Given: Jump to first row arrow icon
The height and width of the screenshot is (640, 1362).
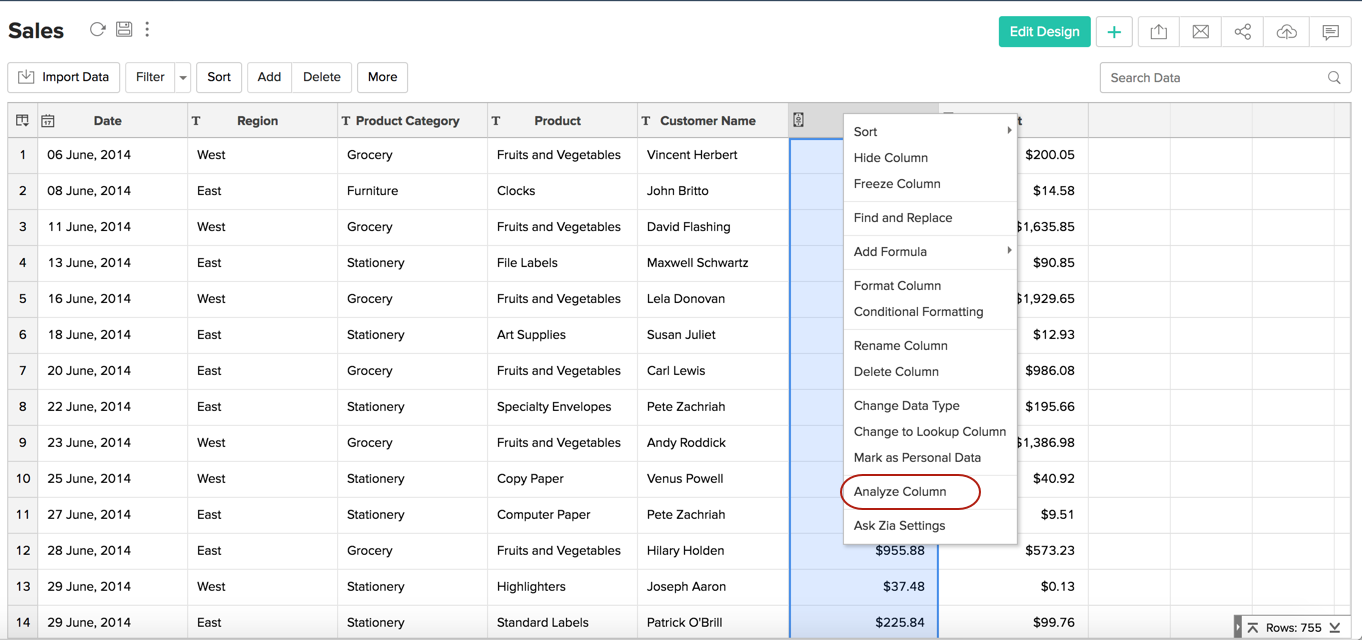Looking at the screenshot, I should [1252, 628].
